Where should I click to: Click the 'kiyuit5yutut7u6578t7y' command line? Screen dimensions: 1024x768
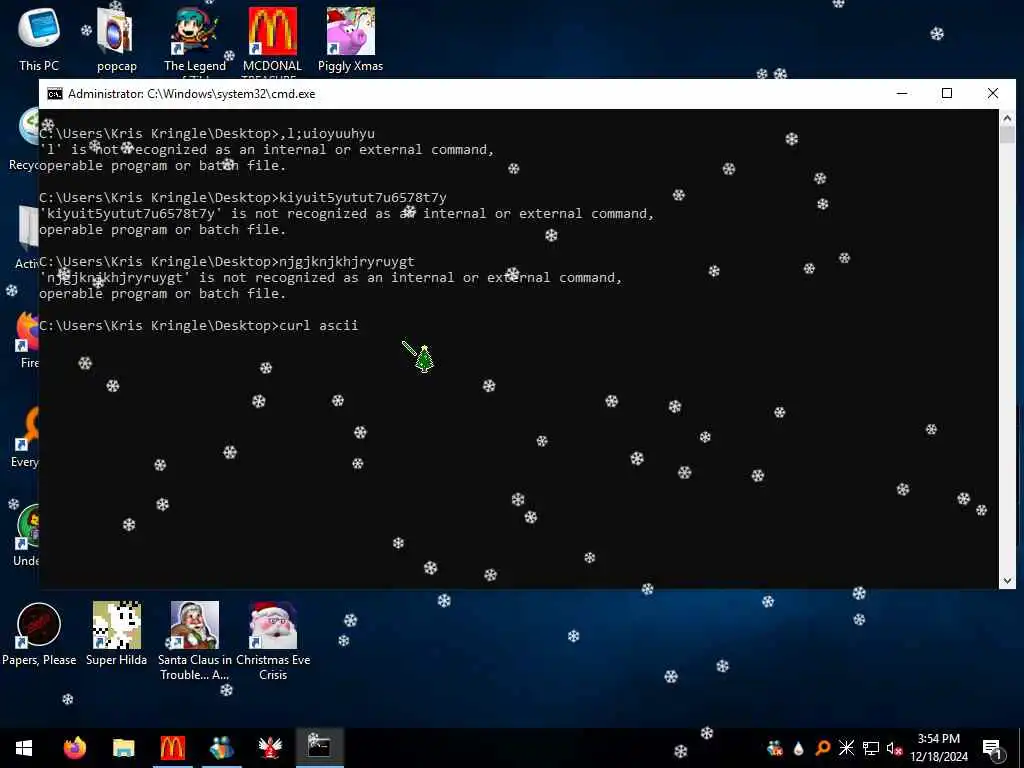pyautogui.click(x=243, y=197)
